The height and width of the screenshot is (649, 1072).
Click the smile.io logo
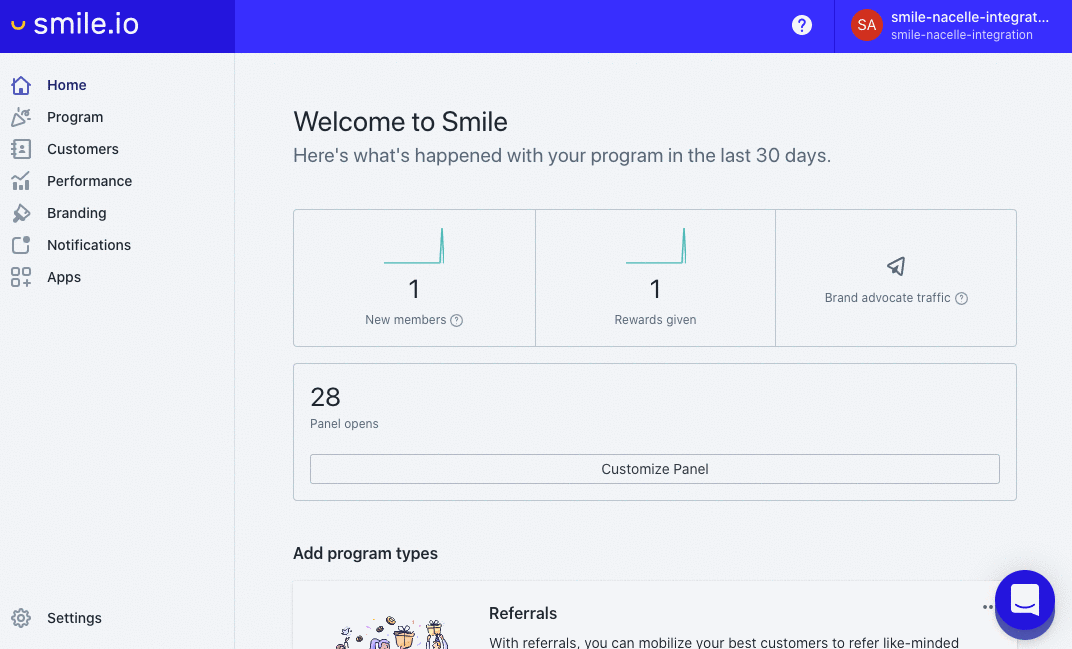[x=75, y=25]
